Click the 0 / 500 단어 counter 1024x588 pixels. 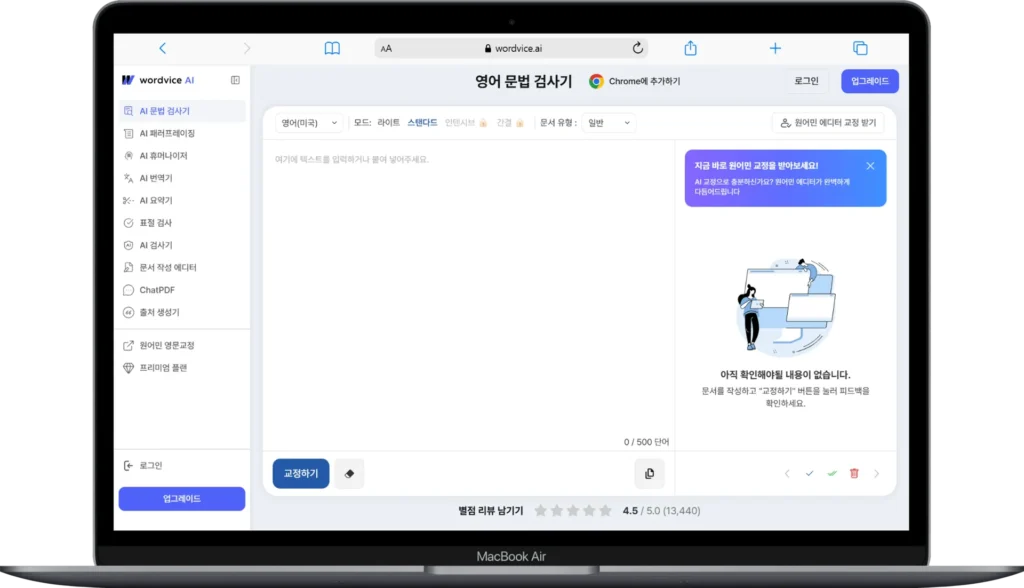[x=646, y=442]
